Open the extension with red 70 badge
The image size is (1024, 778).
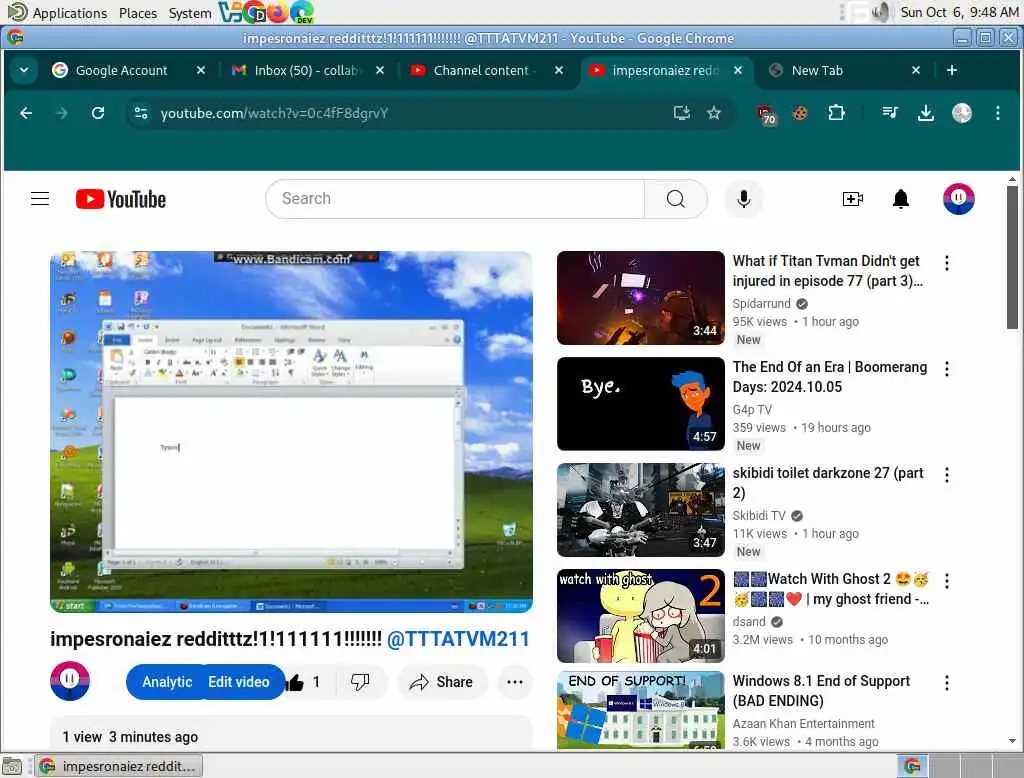coord(765,114)
